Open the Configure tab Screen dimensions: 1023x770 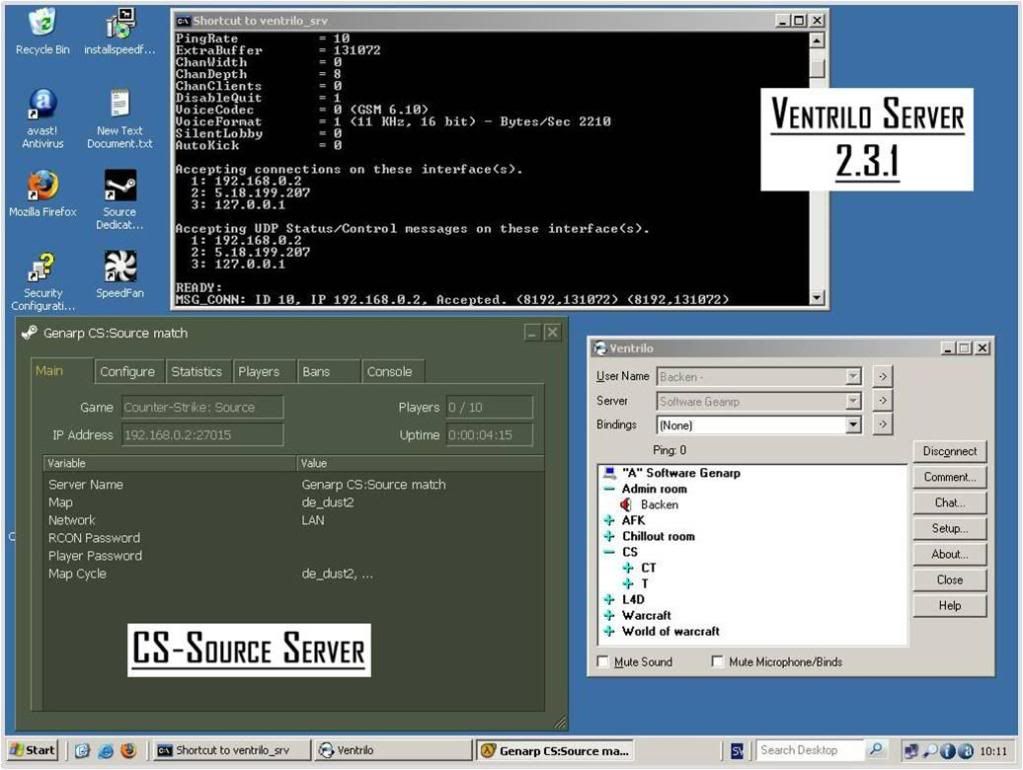click(x=128, y=371)
